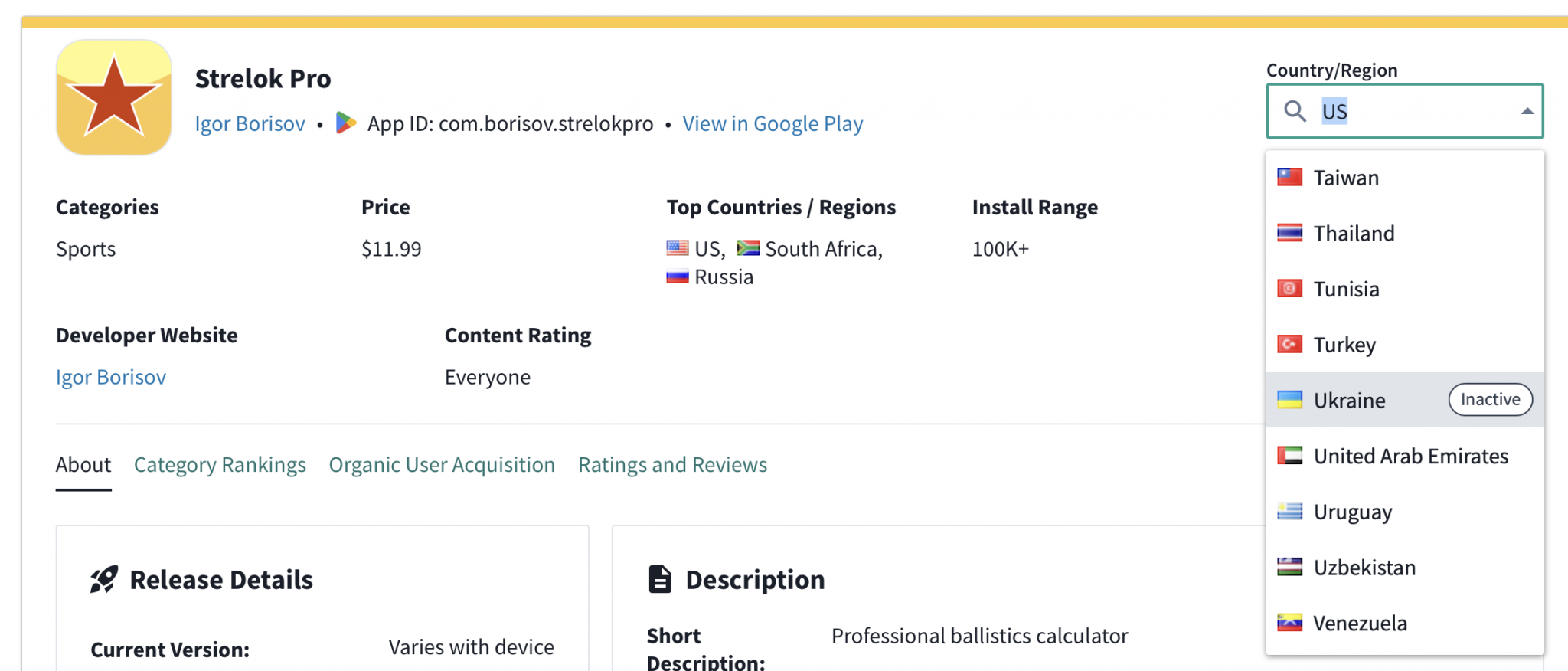Click the Google Play logo icon
This screenshot has height=671, width=1568.
[x=346, y=123]
